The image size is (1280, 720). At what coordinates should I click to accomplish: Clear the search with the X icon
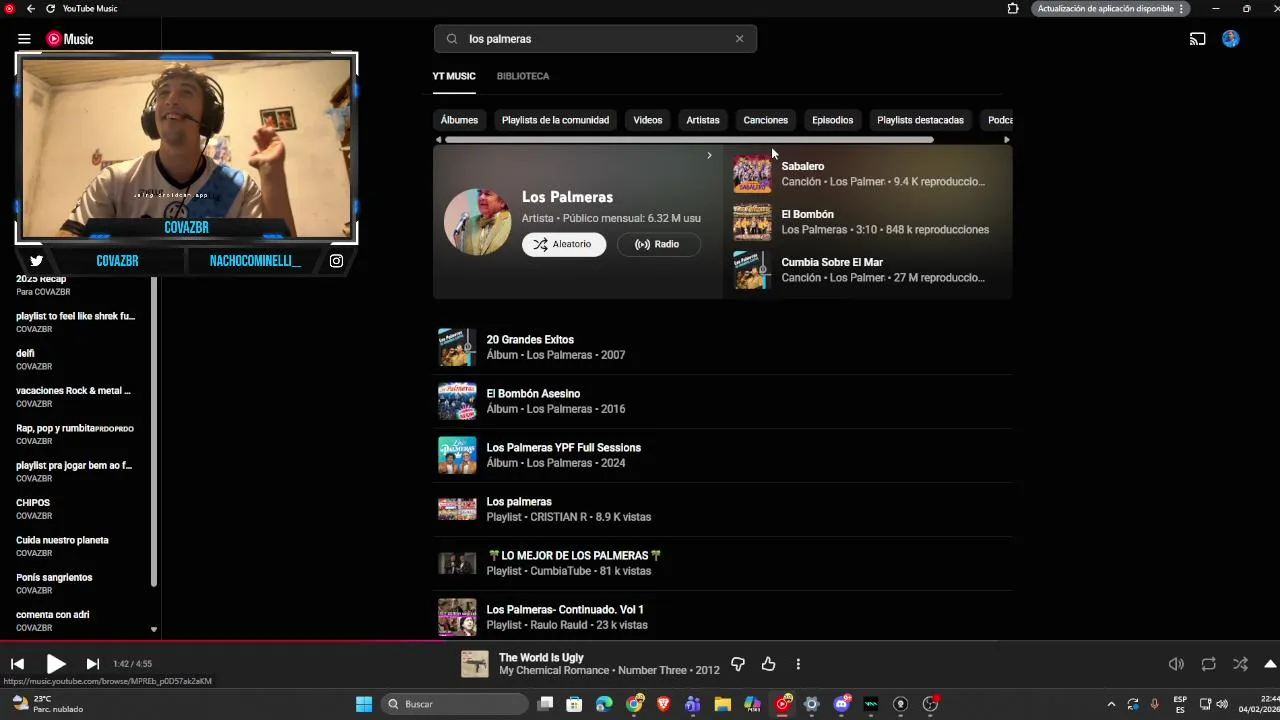739,39
